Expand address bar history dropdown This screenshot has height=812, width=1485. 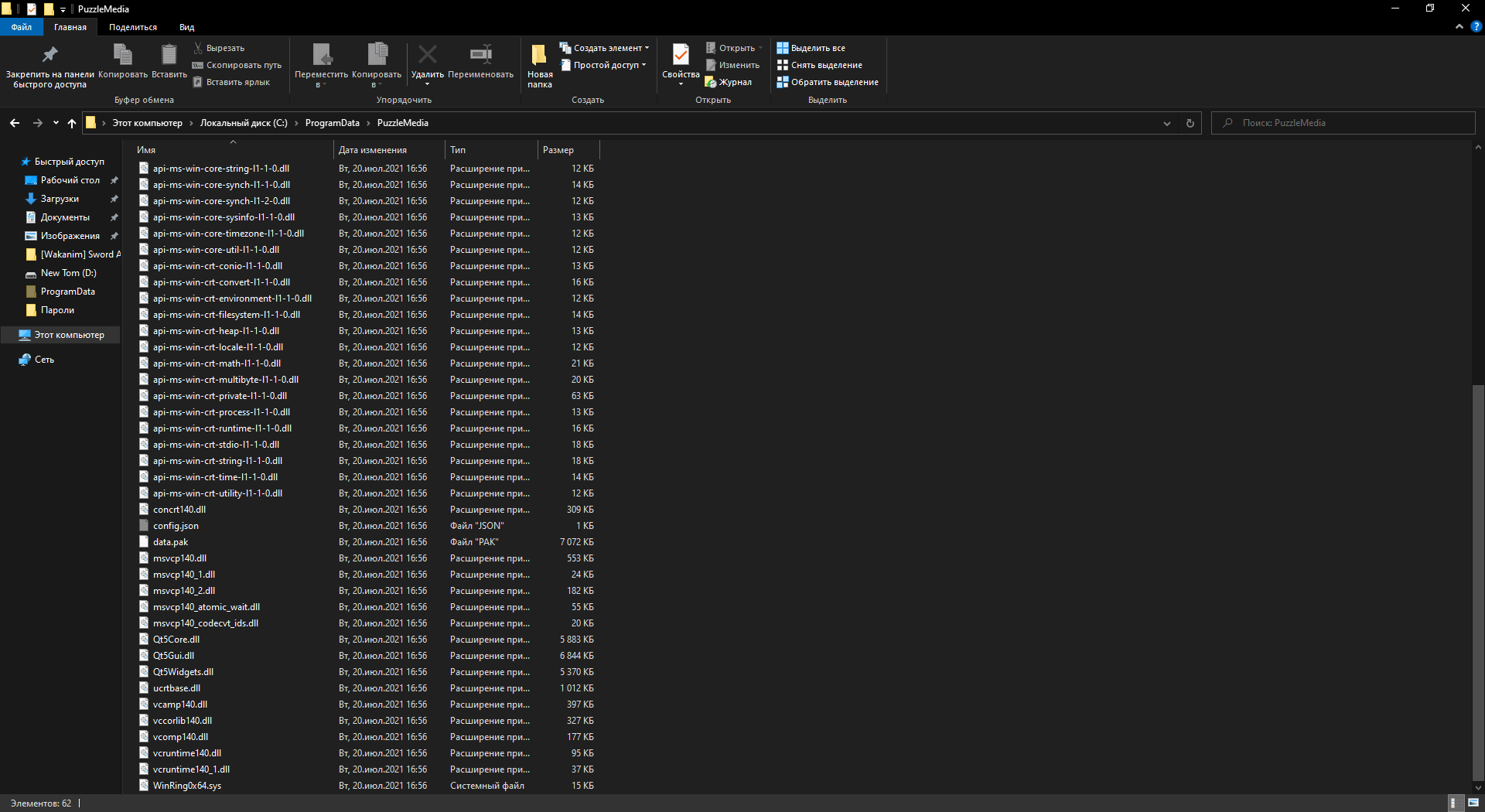point(1167,123)
